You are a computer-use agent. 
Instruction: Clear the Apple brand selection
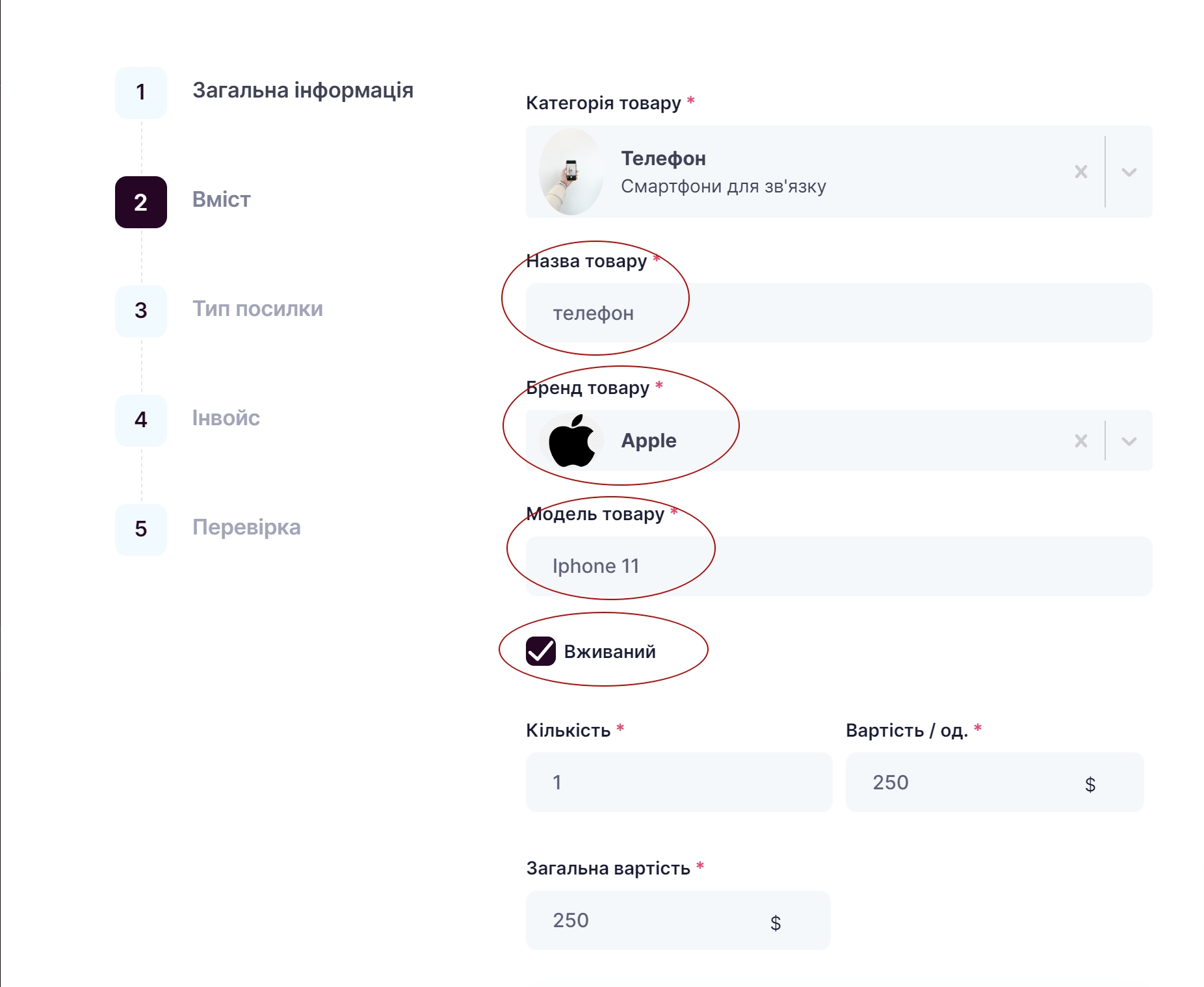pyautogui.click(x=1080, y=441)
